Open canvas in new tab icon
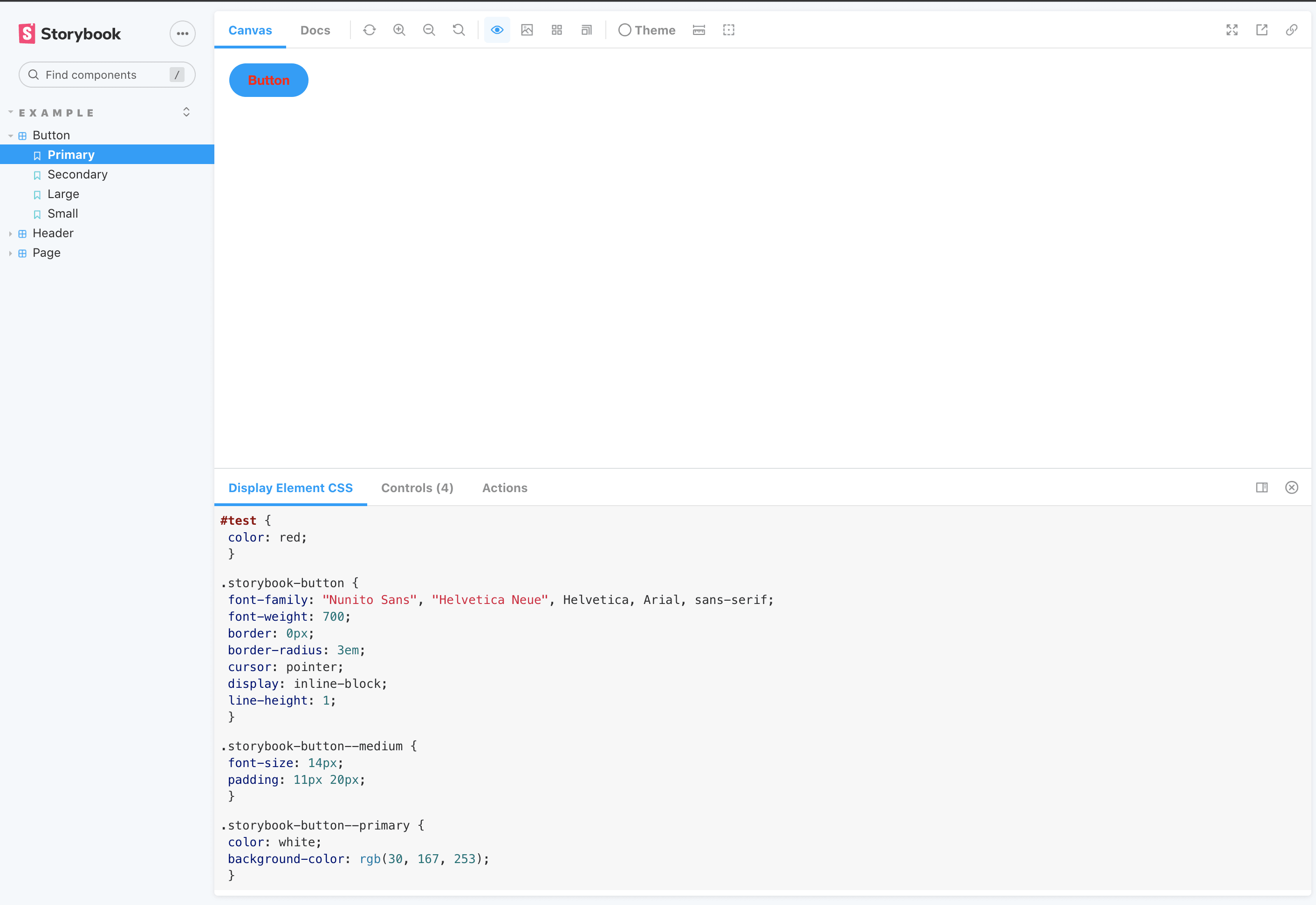Image resolution: width=1316 pixels, height=905 pixels. [x=1261, y=30]
